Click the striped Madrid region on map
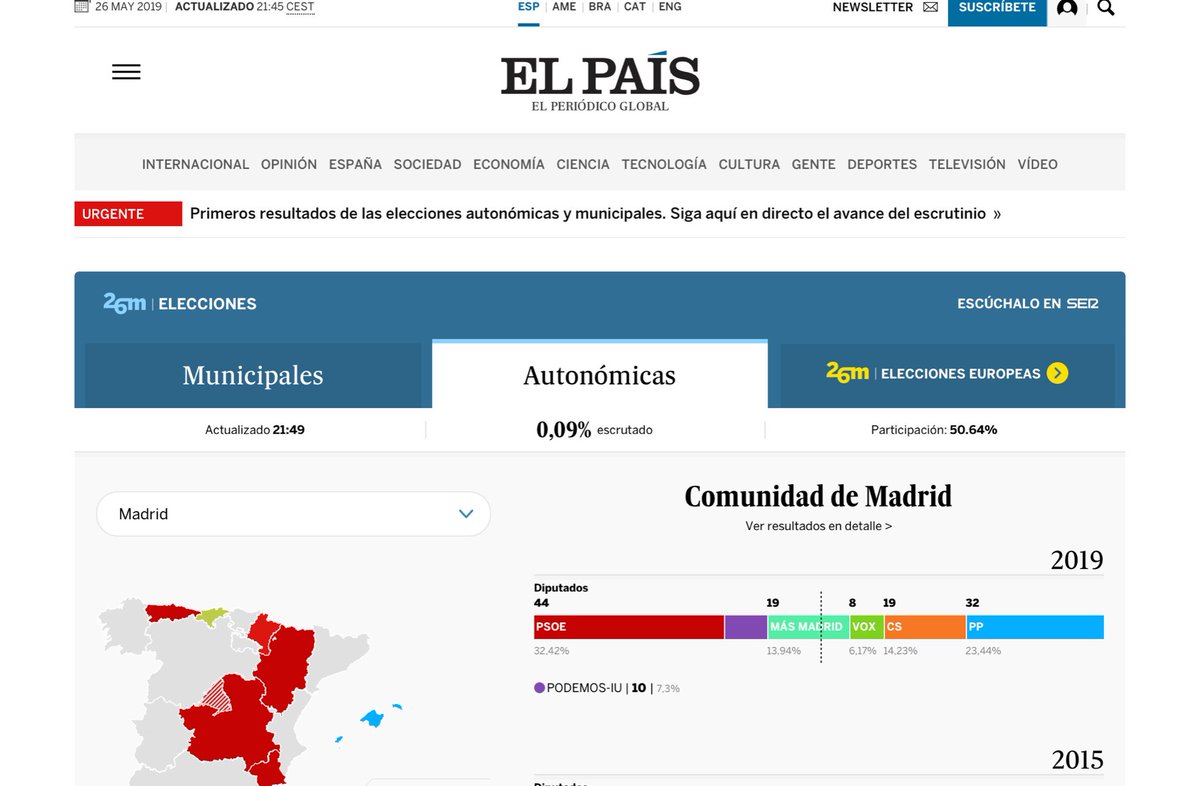 (x=218, y=696)
